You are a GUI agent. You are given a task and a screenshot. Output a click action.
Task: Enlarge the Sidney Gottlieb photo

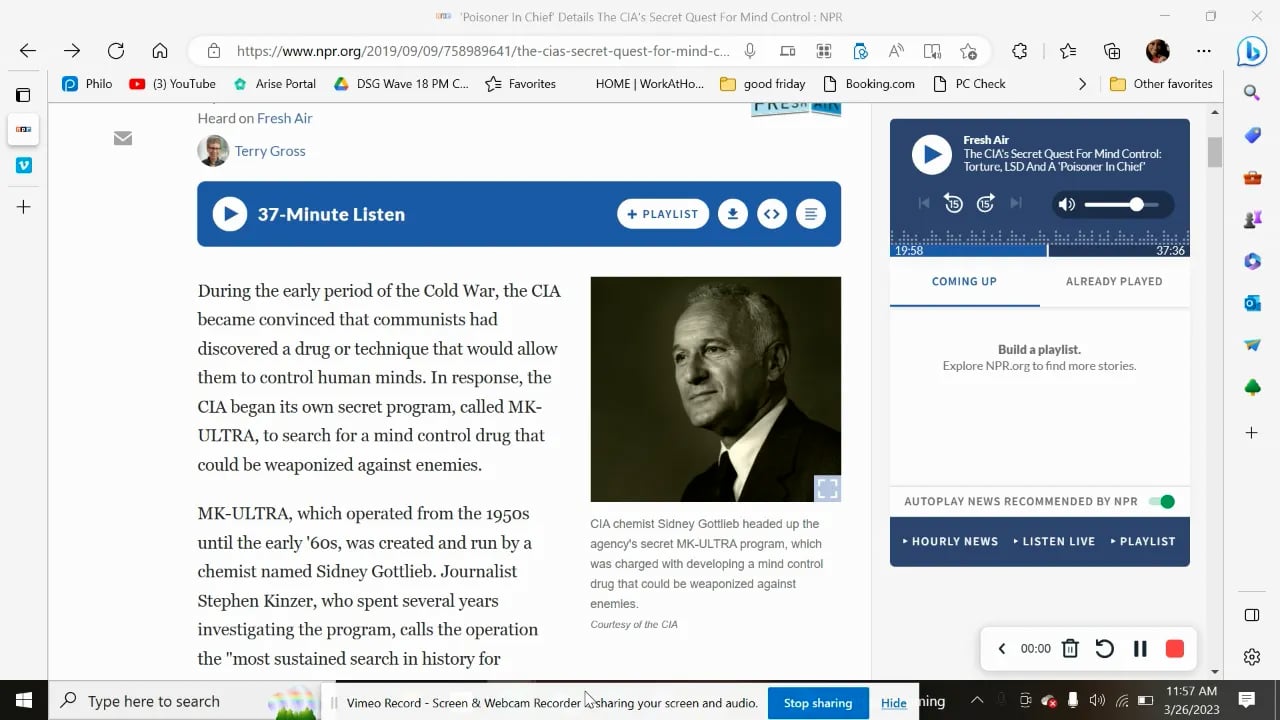click(x=827, y=488)
